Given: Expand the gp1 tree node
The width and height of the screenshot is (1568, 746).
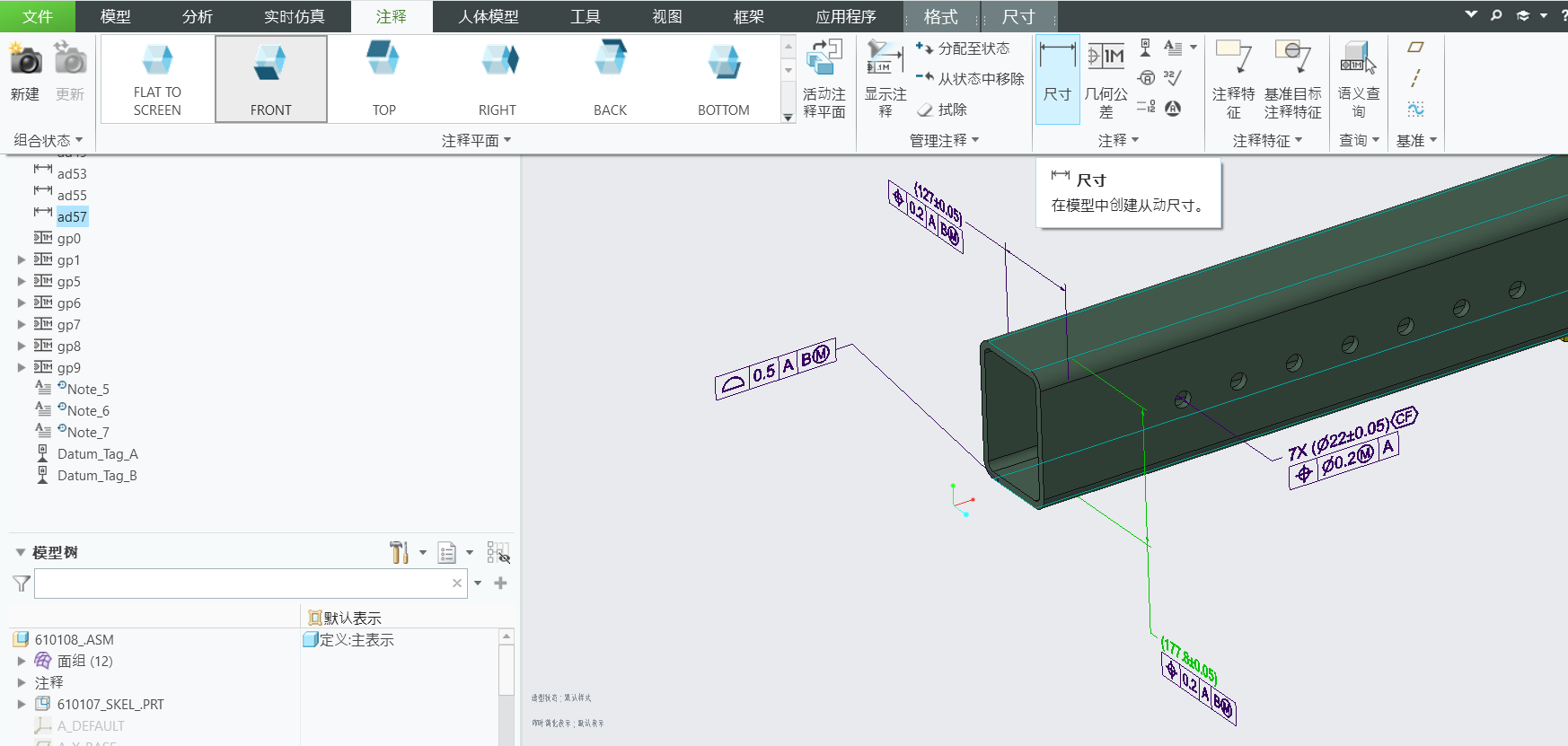Looking at the screenshot, I should point(22,260).
